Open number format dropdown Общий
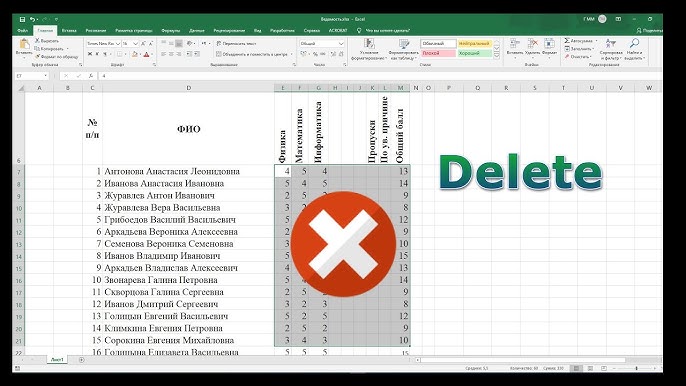The image size is (686, 386). click(322, 43)
